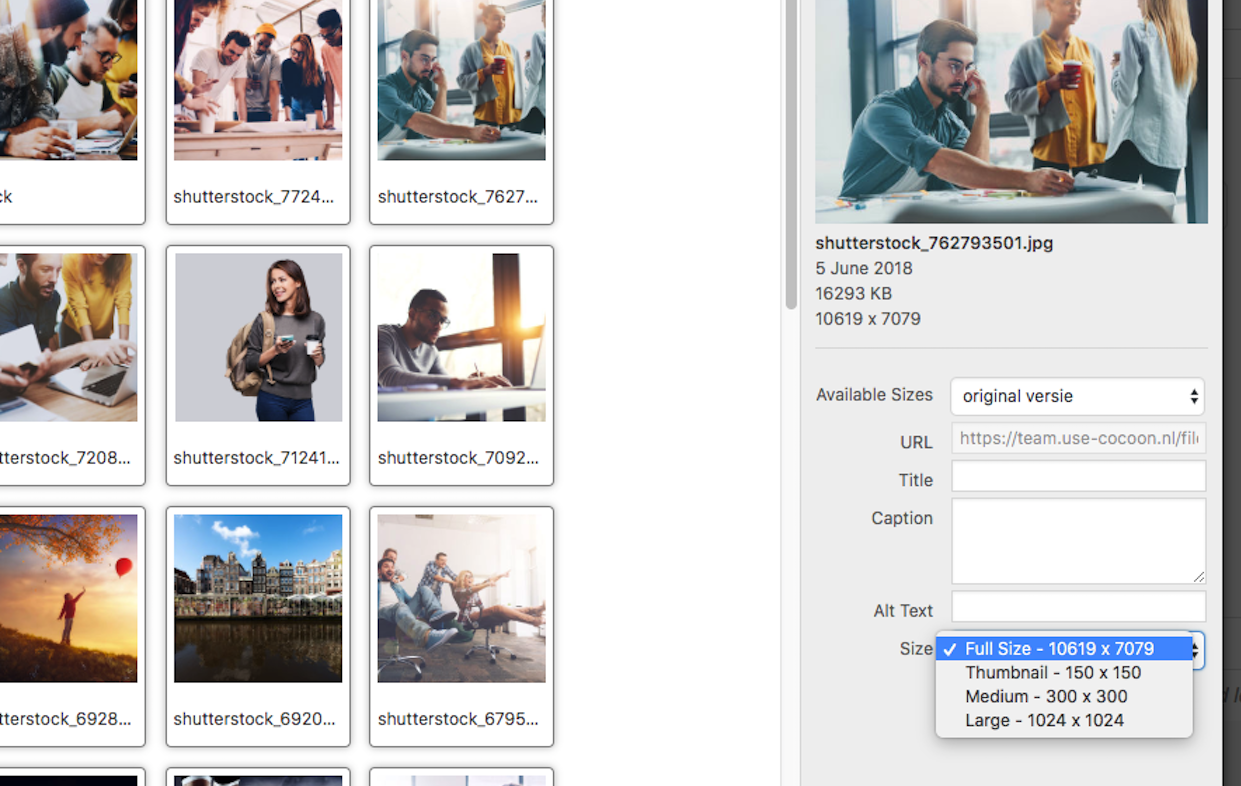Click the large preview image in details
The height and width of the screenshot is (786, 1241).
pos(1011,111)
